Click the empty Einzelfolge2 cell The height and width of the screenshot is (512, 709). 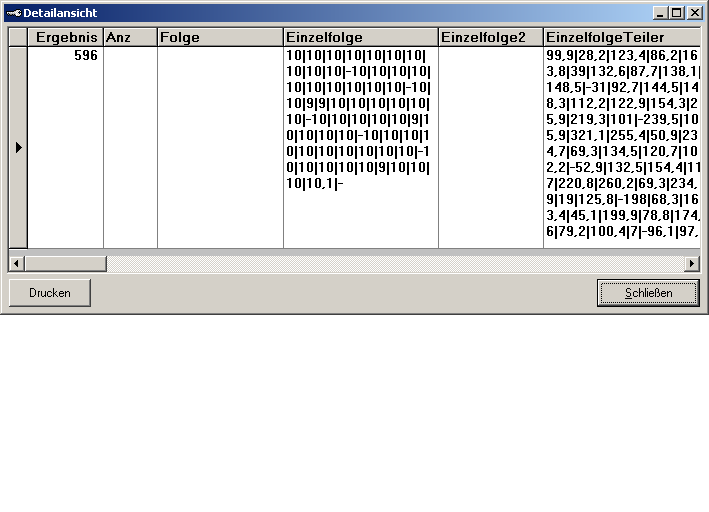coord(490,147)
